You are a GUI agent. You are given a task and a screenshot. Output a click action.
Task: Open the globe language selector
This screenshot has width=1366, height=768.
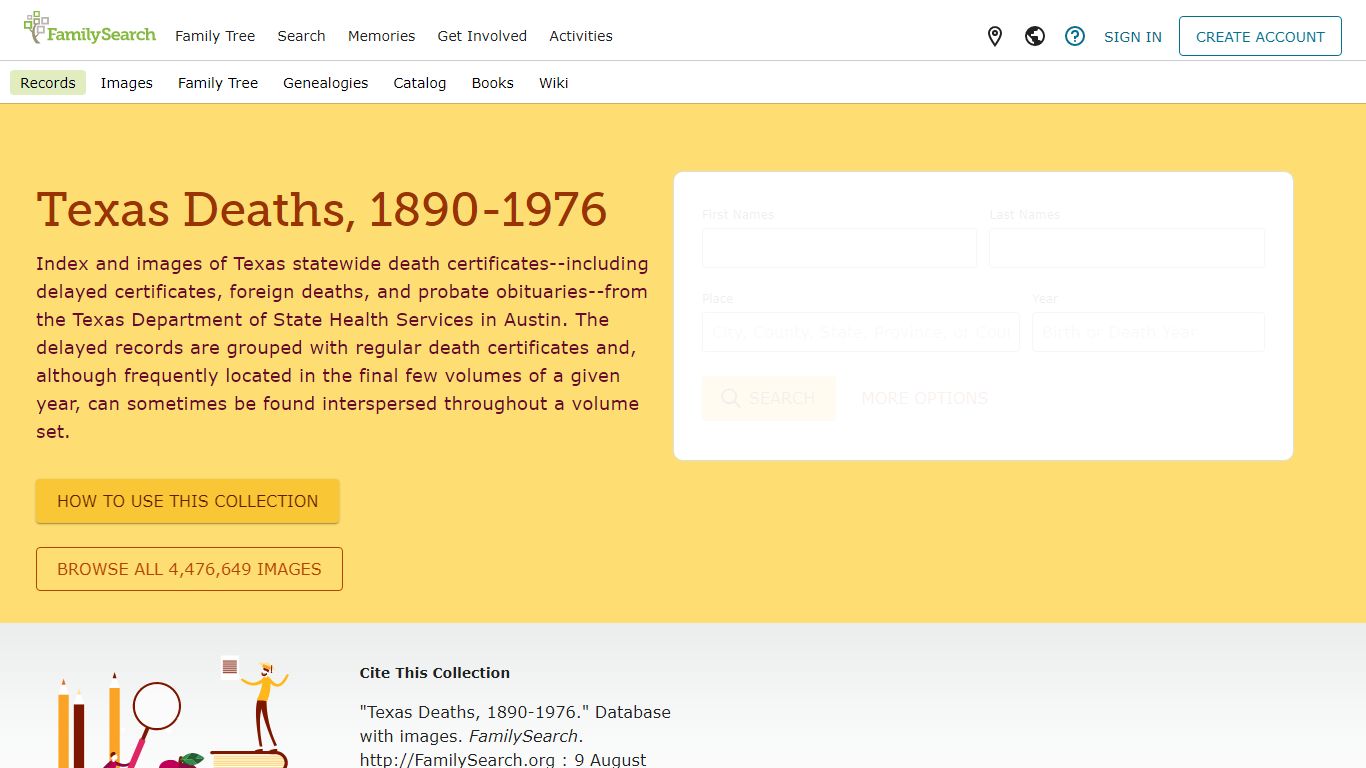pyautogui.click(x=1035, y=37)
